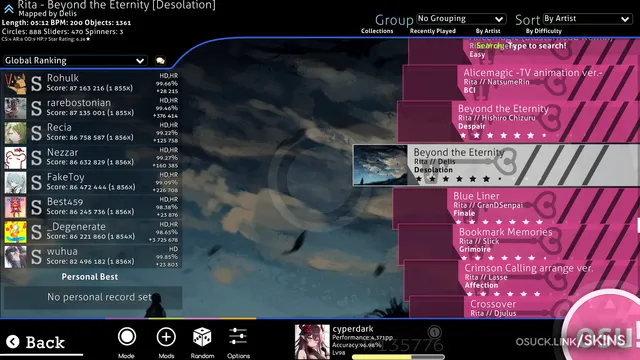Image resolution: width=640 pixels, height=360 pixels.
Task: Click the selected Beyond the Eternity Desolation card
Action: pos(496,165)
